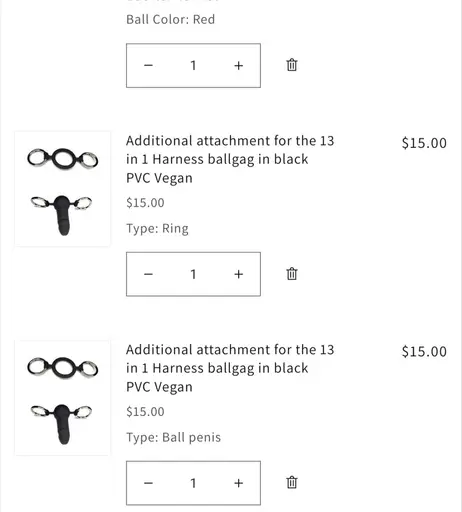
Task: Decrease quantity of the Ball penis type item
Action: click(148, 483)
